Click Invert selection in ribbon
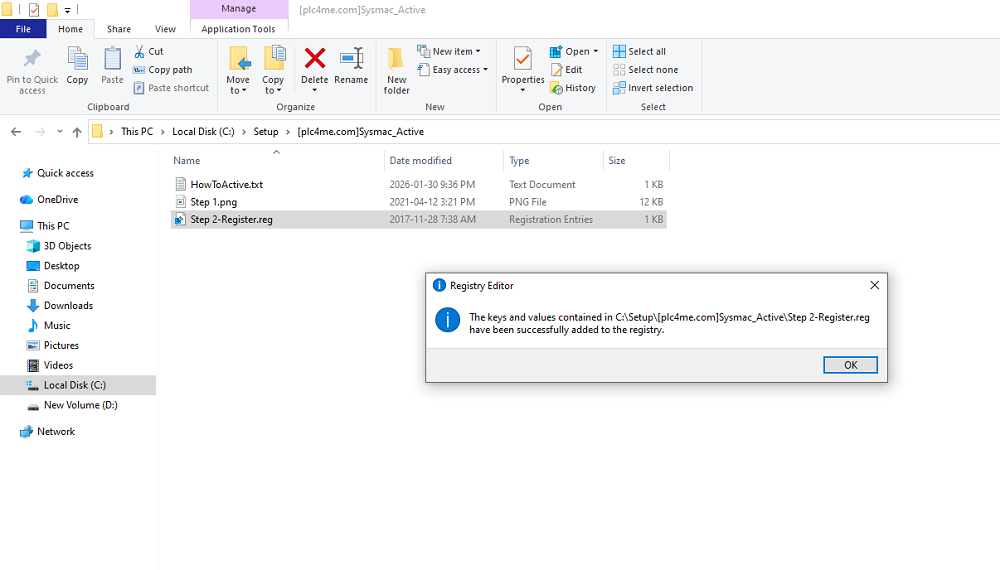Image resolution: width=1000 pixels, height=570 pixels. (x=653, y=88)
